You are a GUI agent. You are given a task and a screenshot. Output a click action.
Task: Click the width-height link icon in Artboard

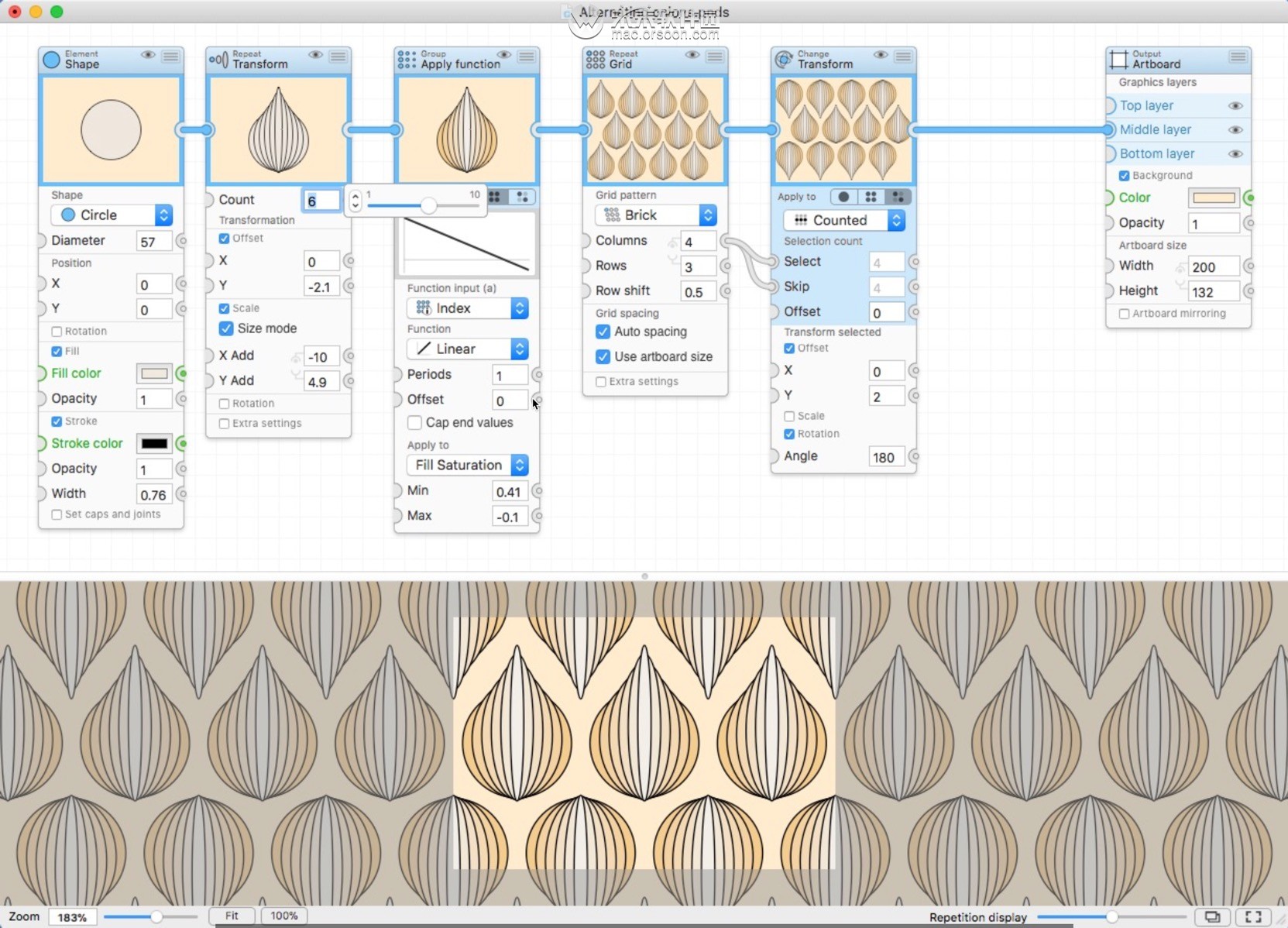[x=1180, y=277]
